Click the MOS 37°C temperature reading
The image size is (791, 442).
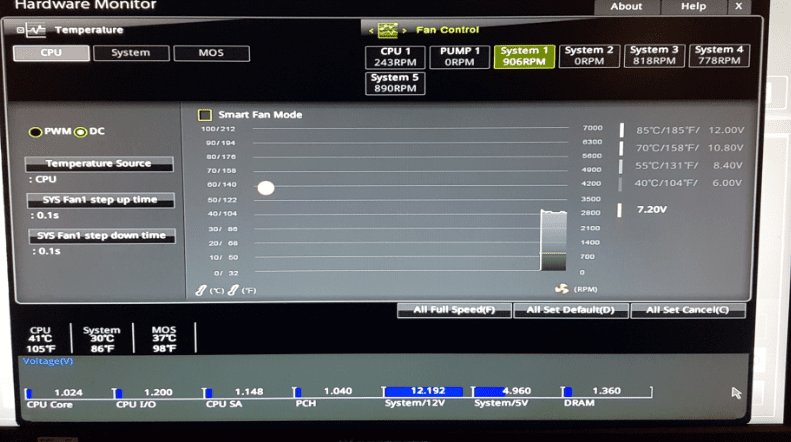(164, 339)
